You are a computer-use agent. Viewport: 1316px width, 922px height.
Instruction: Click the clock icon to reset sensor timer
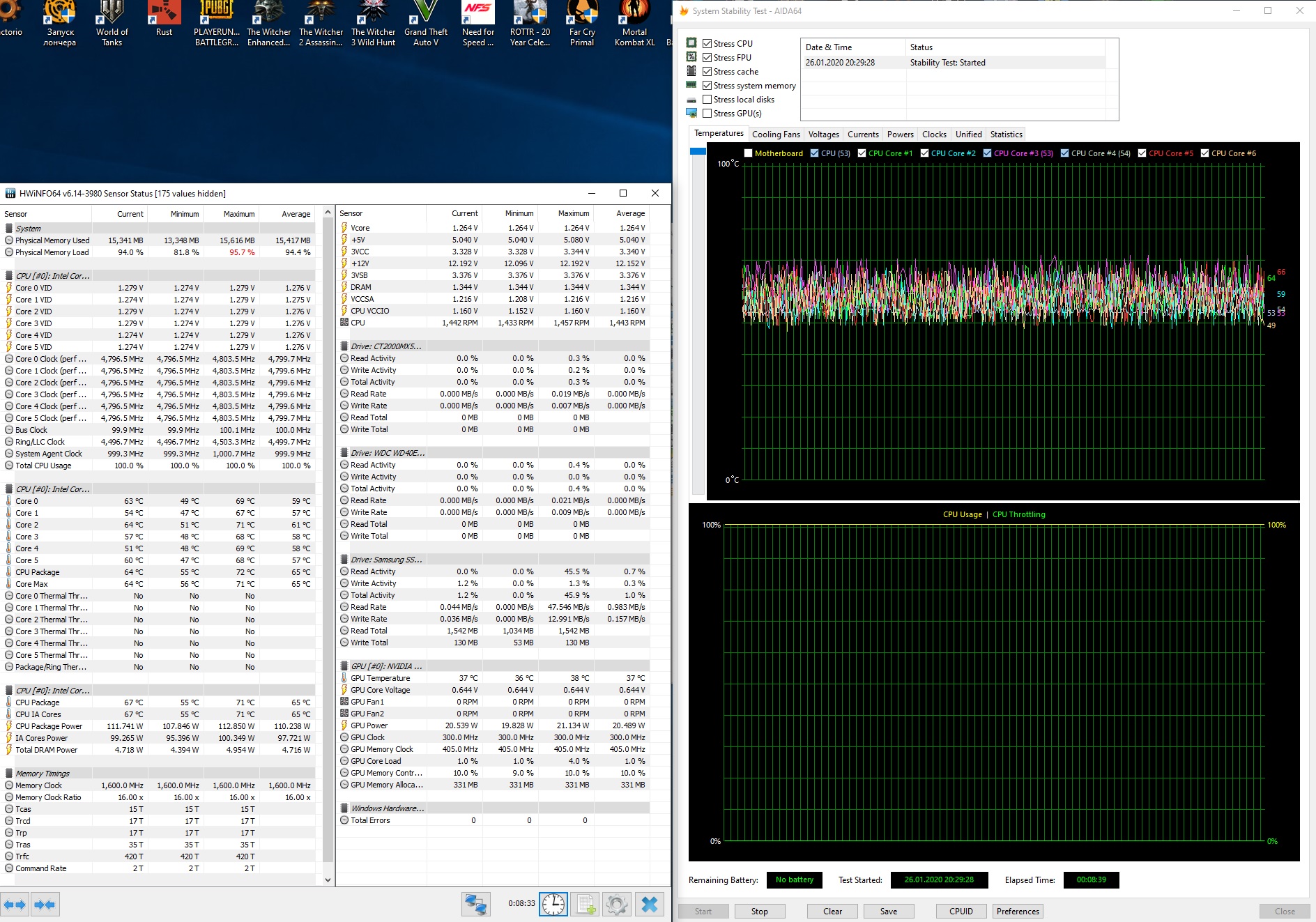pyautogui.click(x=553, y=905)
